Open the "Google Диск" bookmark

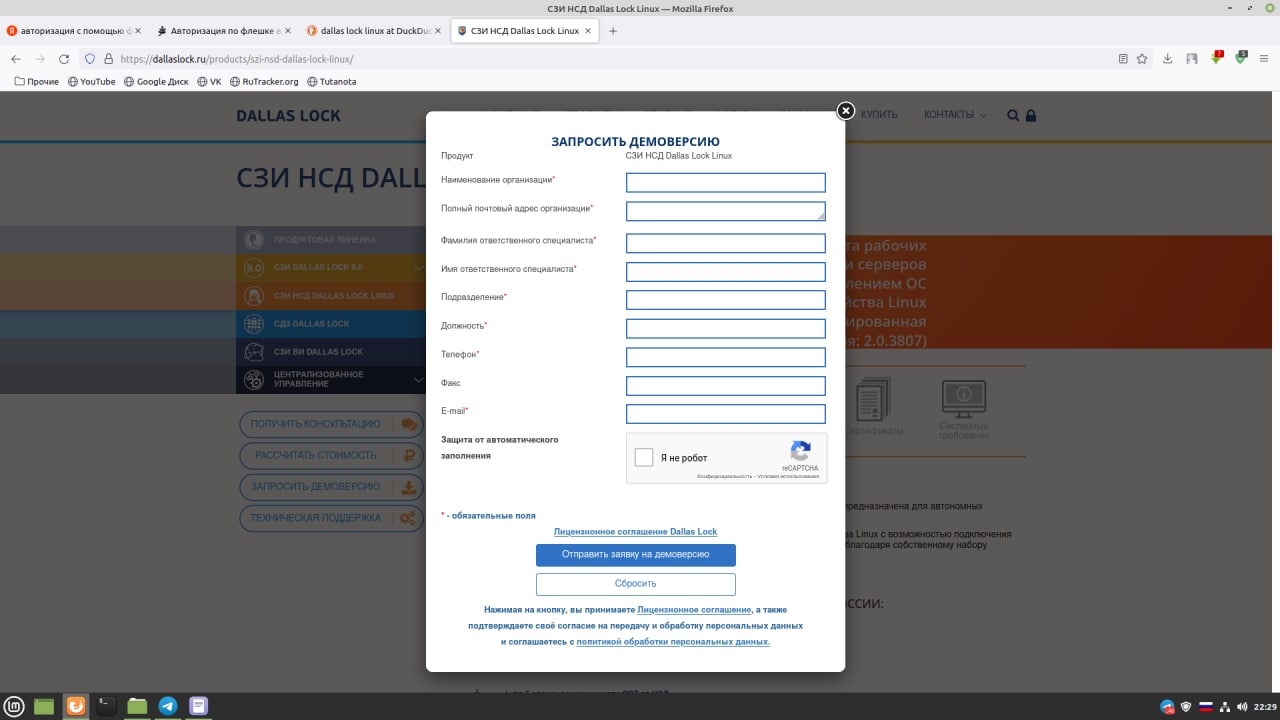(x=155, y=82)
